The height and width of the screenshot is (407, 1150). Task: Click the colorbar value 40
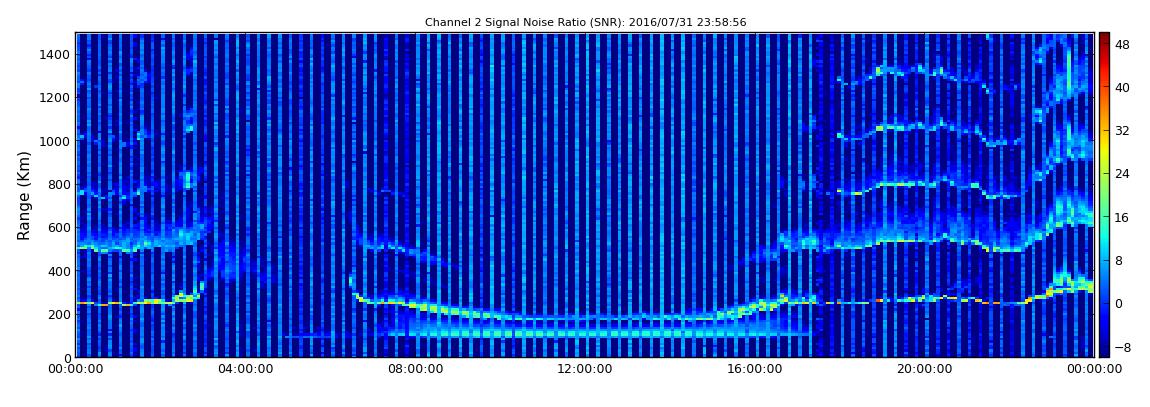(x=1122, y=87)
